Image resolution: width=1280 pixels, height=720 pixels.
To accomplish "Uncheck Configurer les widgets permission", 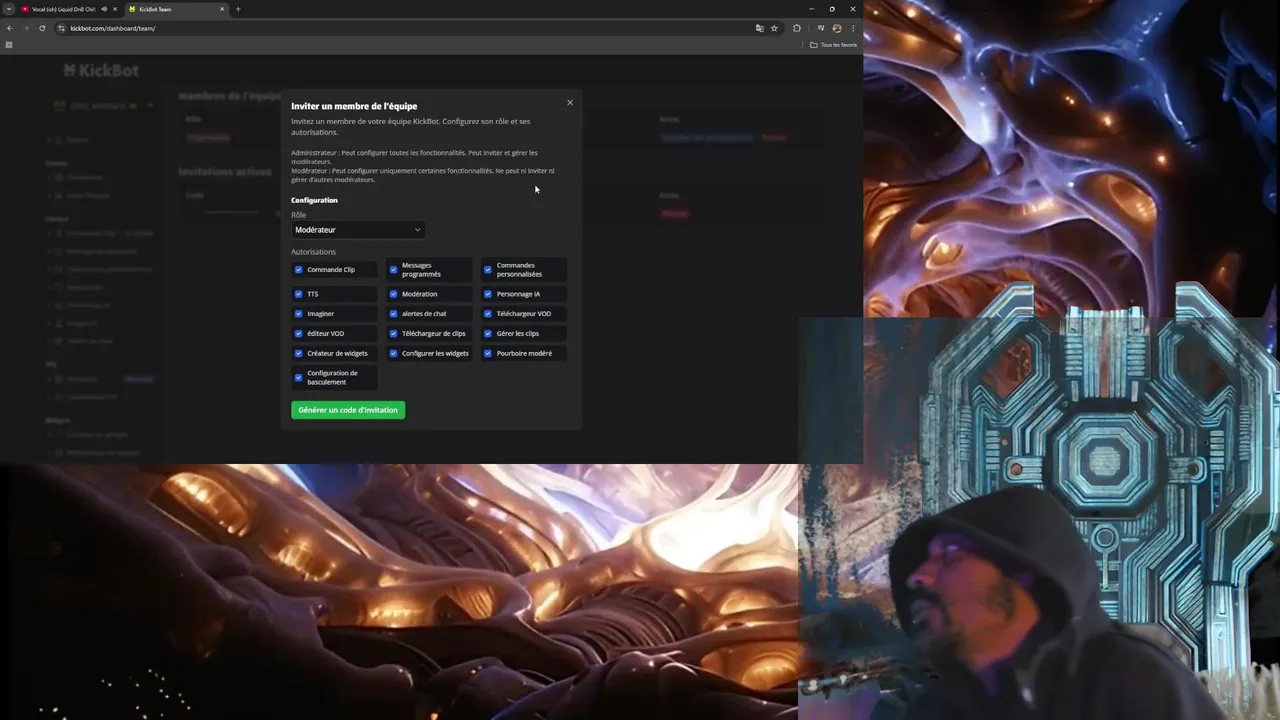I will pos(393,353).
